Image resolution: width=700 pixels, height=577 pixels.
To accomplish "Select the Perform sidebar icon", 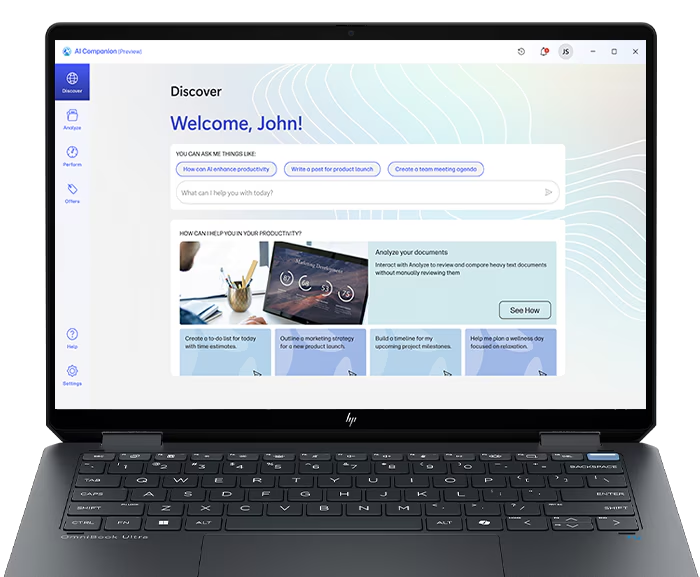I will coord(72,156).
